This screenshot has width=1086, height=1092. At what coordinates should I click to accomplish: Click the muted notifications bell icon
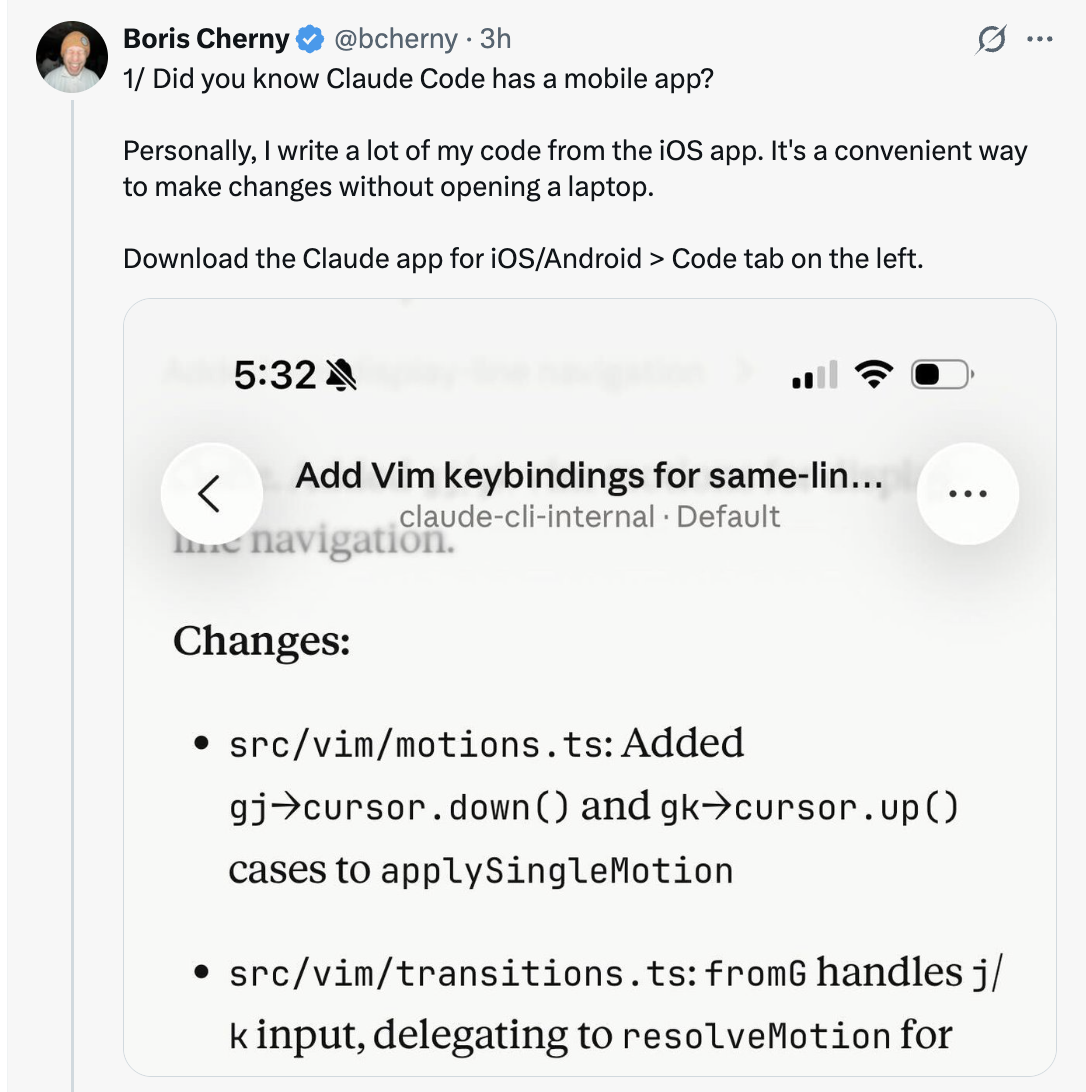[x=342, y=373]
